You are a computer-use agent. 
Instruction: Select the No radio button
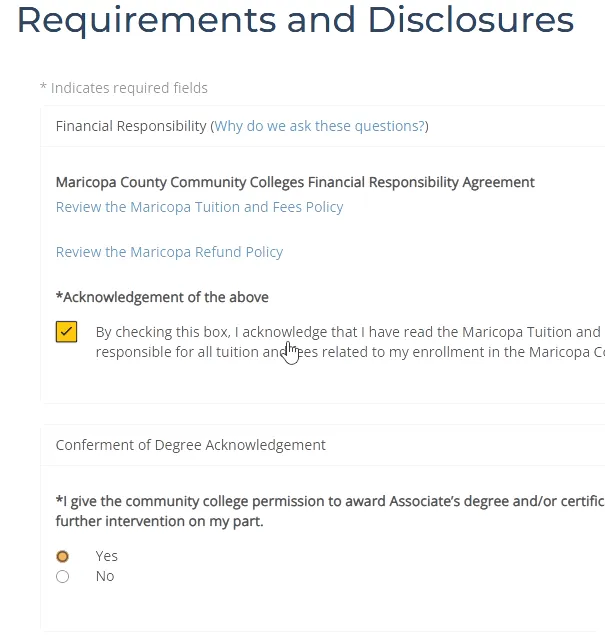pos(62,576)
